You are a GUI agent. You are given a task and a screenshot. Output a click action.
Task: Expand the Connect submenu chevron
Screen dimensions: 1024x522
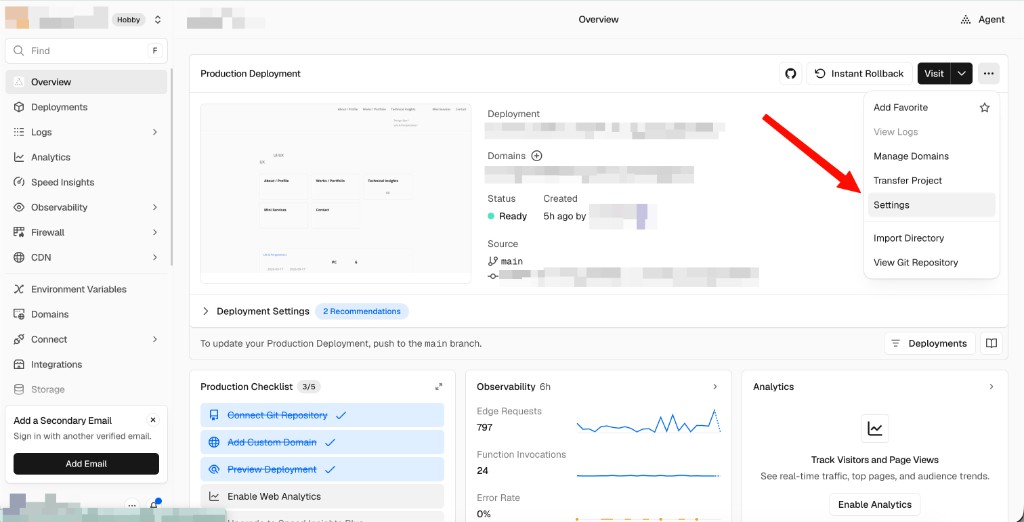[155, 340]
